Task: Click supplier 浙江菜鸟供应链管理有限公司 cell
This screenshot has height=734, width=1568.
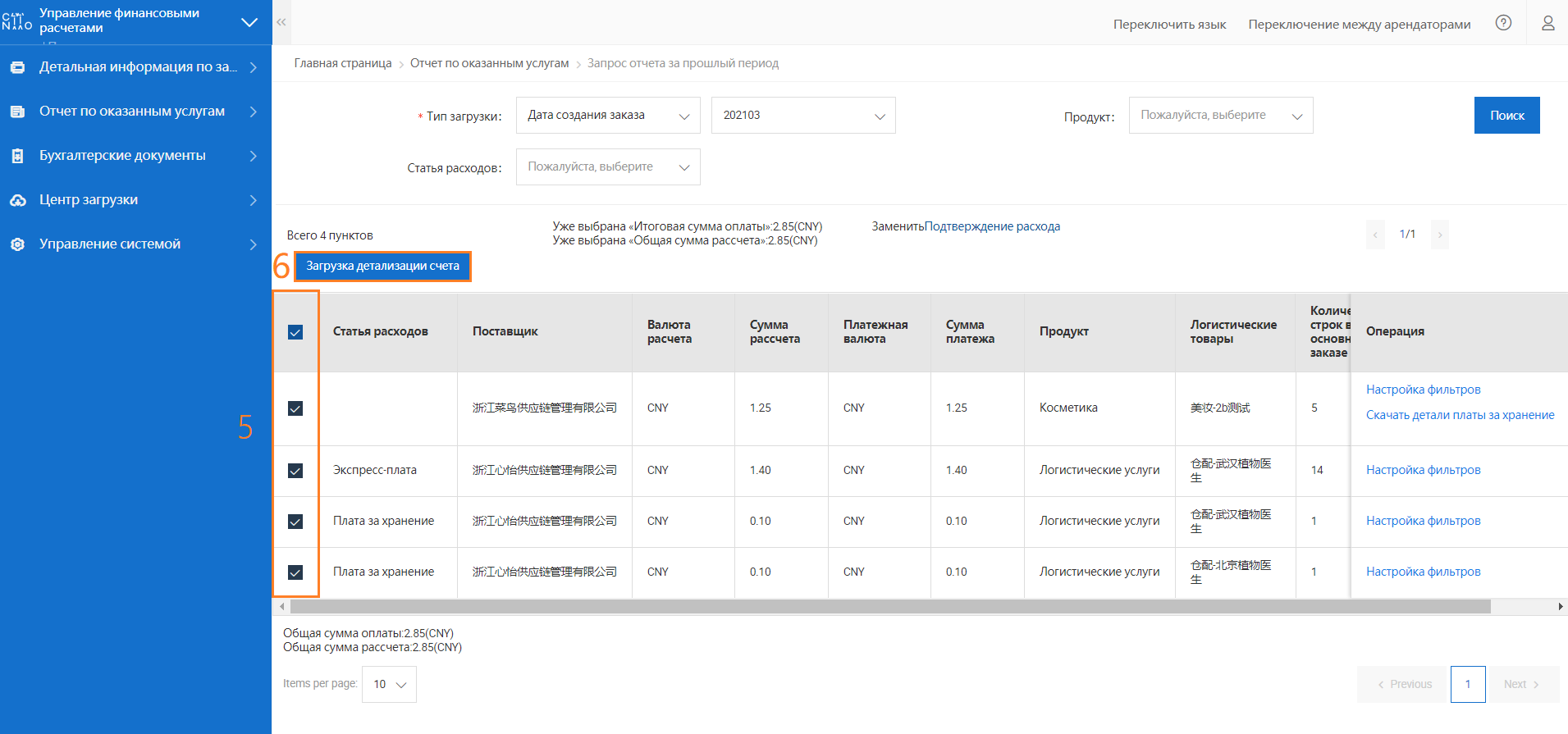Action: (544, 408)
